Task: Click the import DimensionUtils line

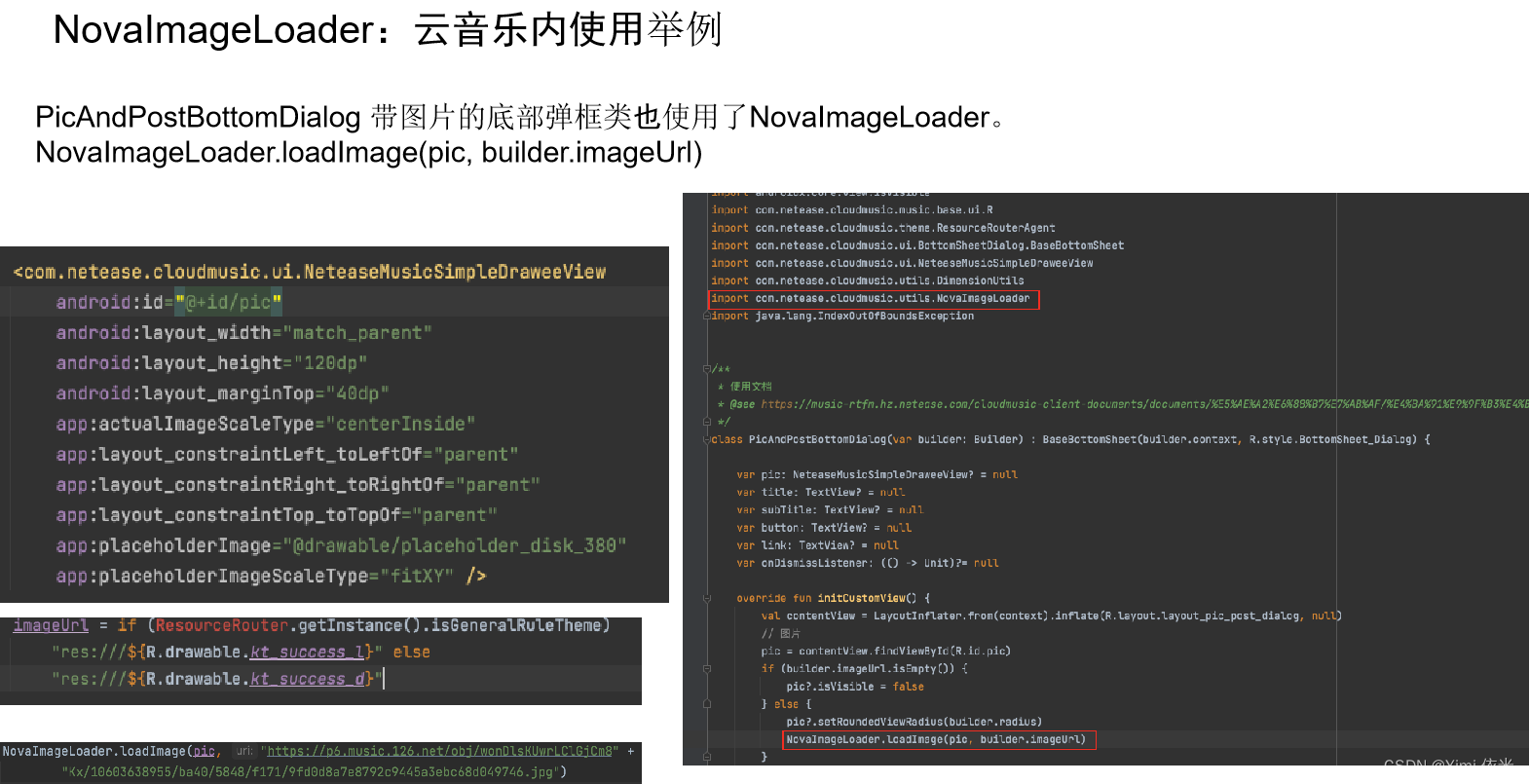Action: (x=867, y=281)
